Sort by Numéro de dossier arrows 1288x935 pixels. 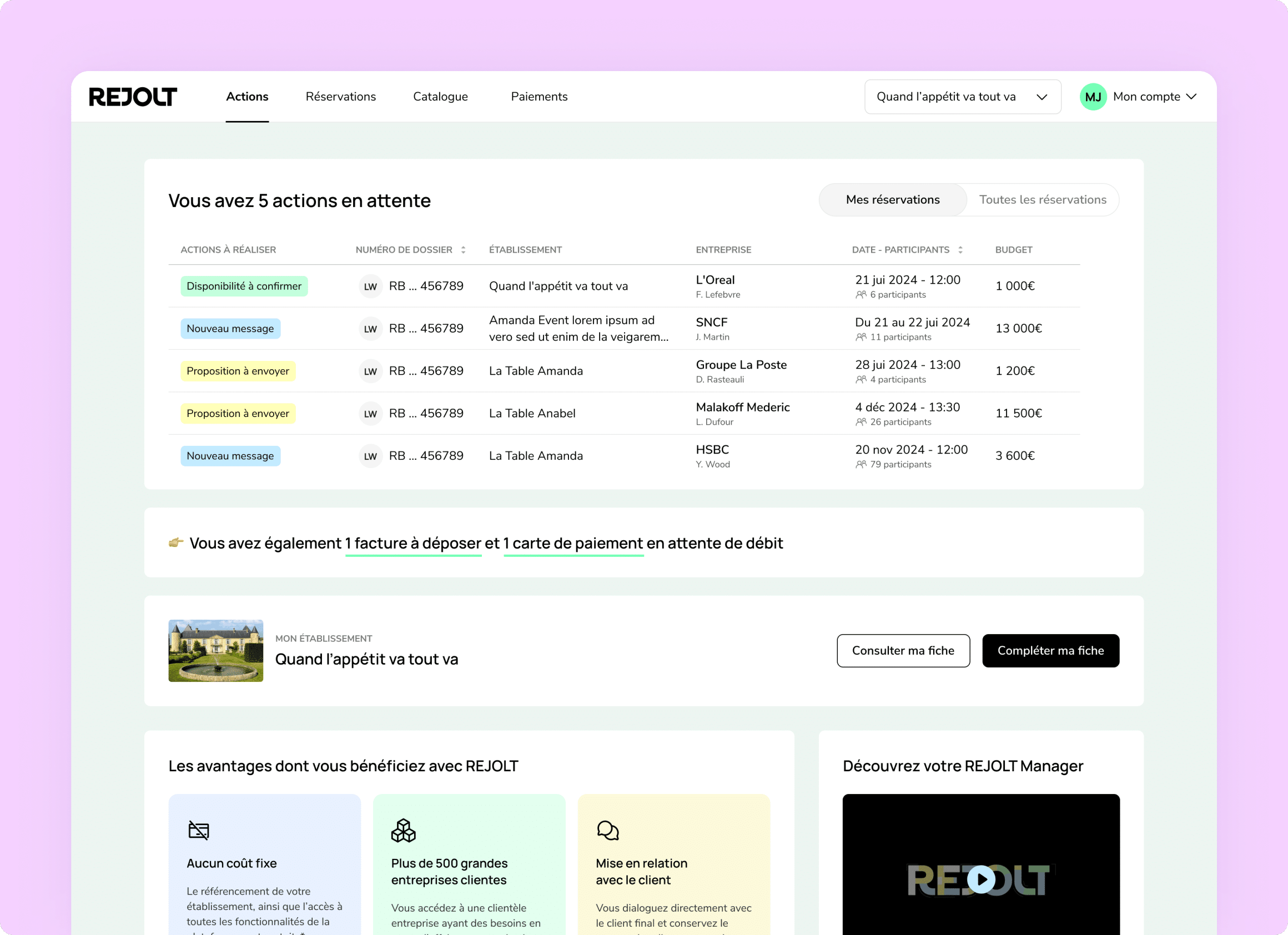coord(464,250)
